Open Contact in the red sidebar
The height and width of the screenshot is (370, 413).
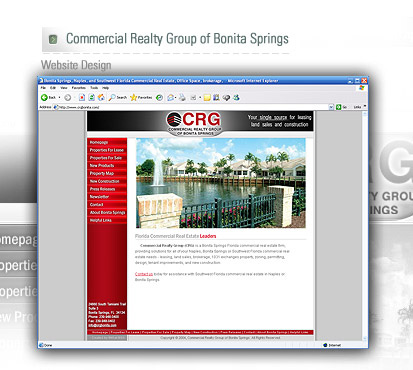[107, 205]
